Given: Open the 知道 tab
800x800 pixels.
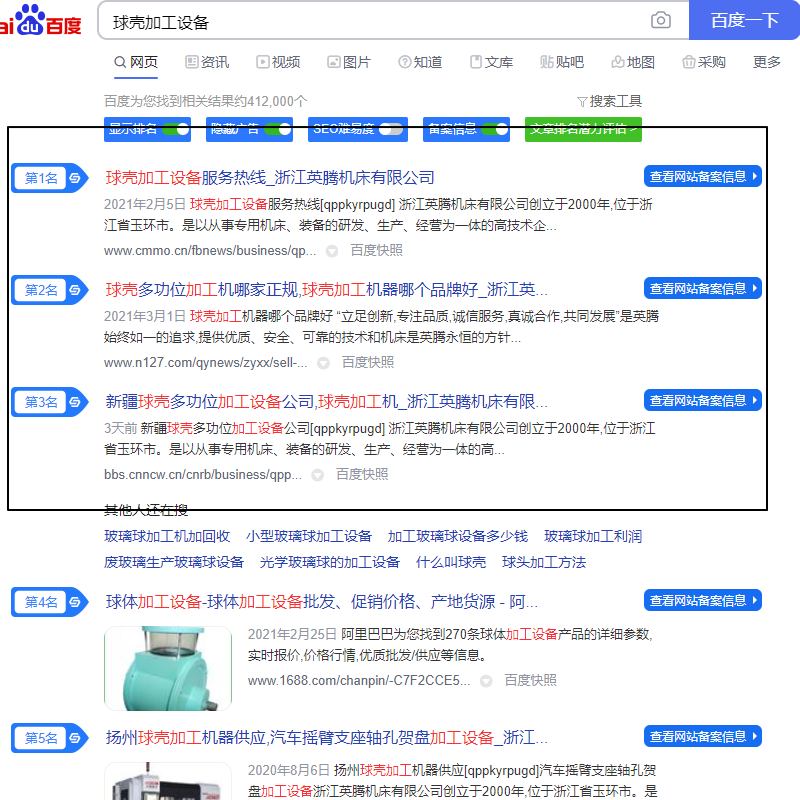Looking at the screenshot, I should 420,62.
